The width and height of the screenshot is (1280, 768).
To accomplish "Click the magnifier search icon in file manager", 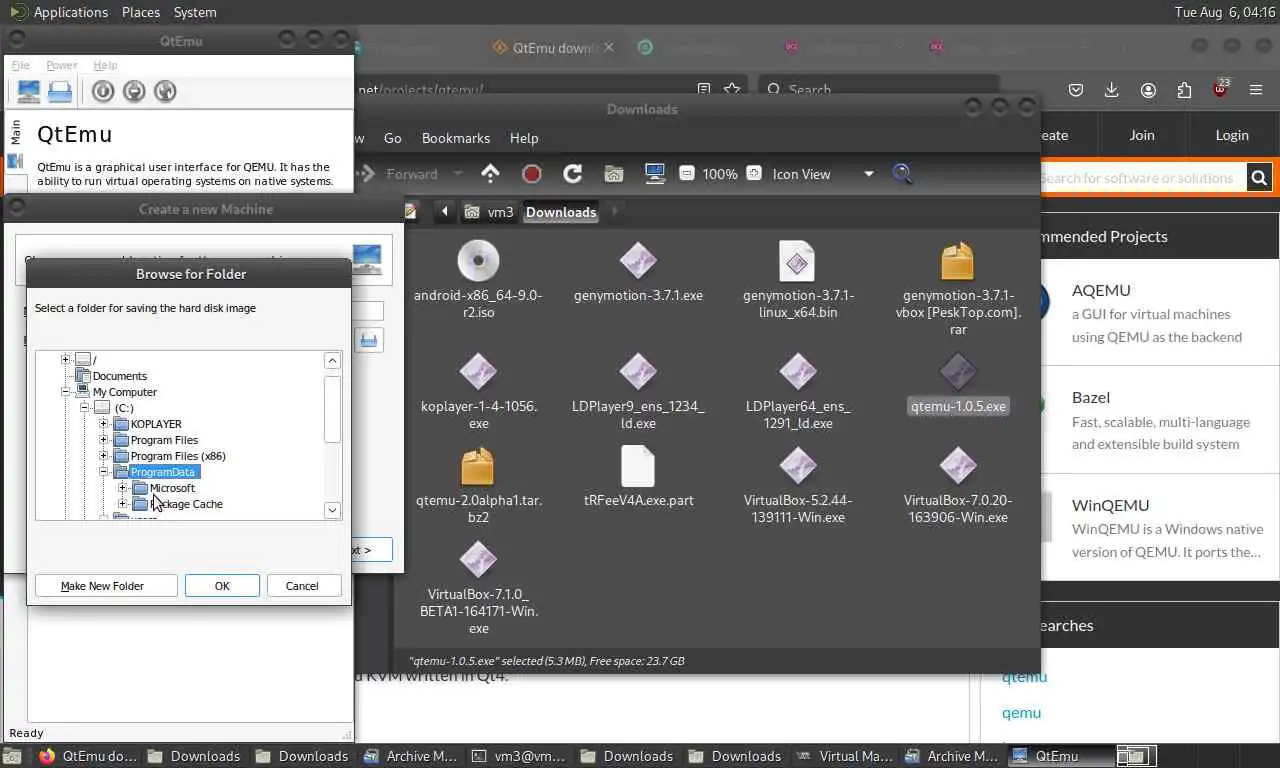I will click(x=902, y=174).
